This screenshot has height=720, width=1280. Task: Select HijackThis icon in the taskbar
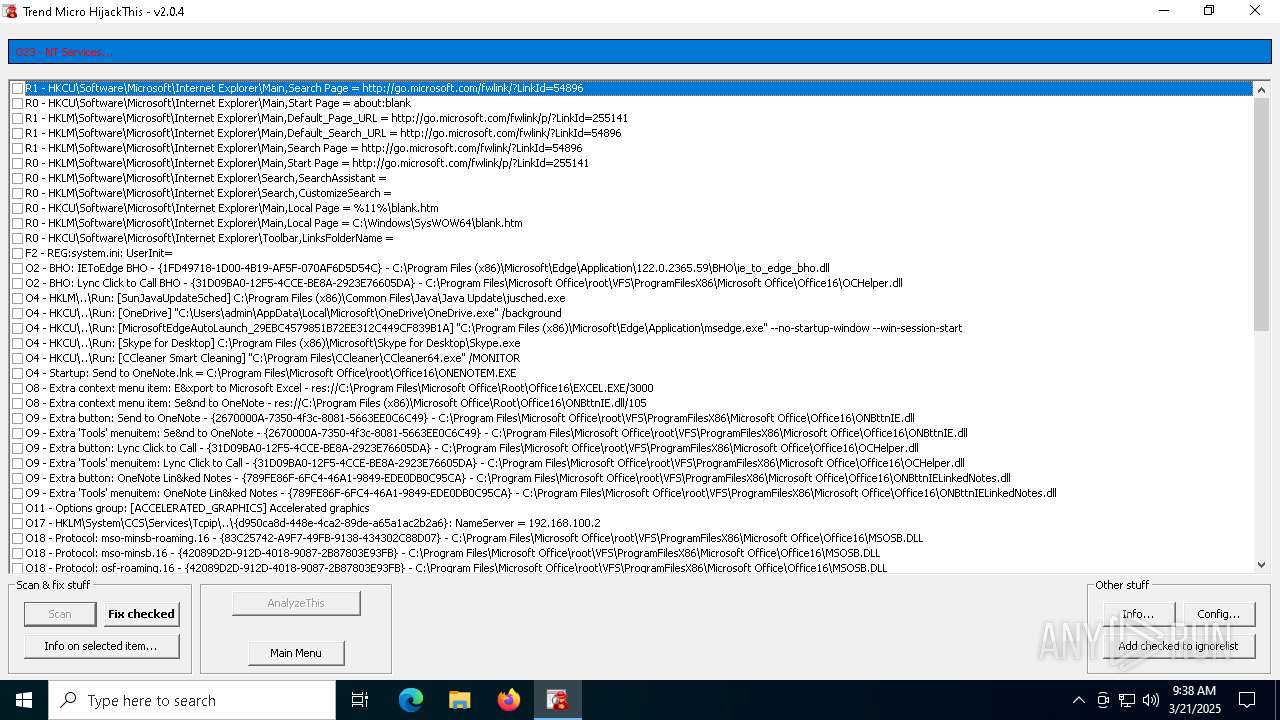tap(558, 700)
